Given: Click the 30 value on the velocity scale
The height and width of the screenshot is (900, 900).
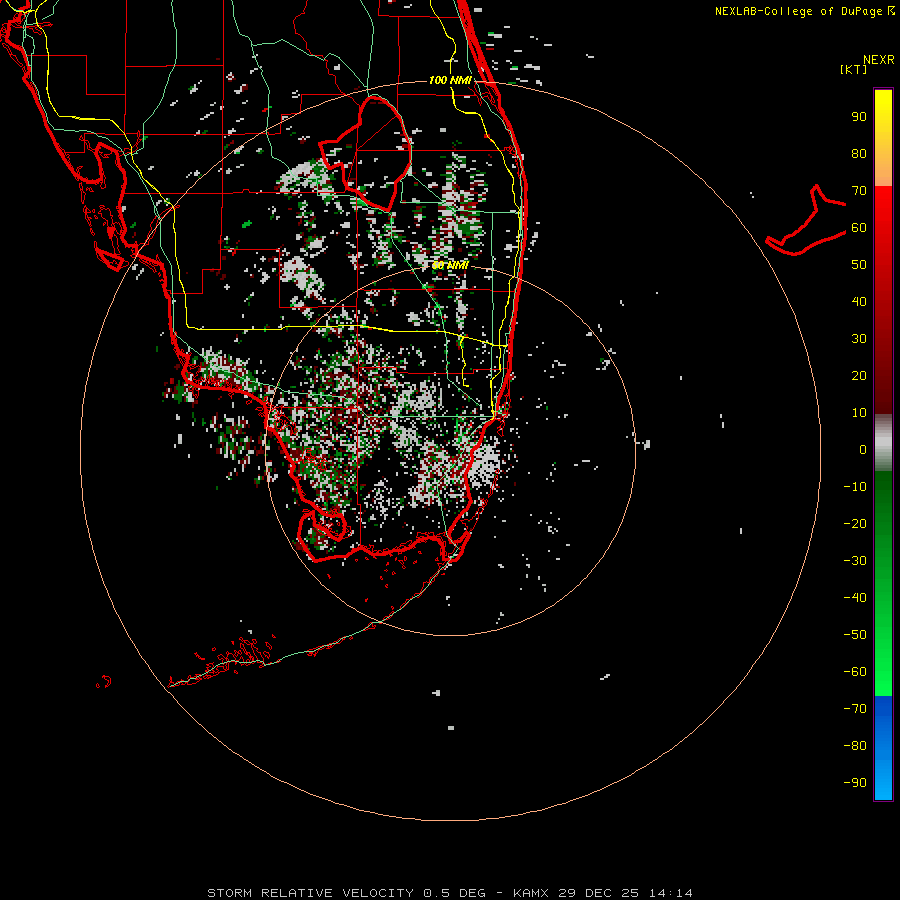Looking at the screenshot, I should coord(859,339).
